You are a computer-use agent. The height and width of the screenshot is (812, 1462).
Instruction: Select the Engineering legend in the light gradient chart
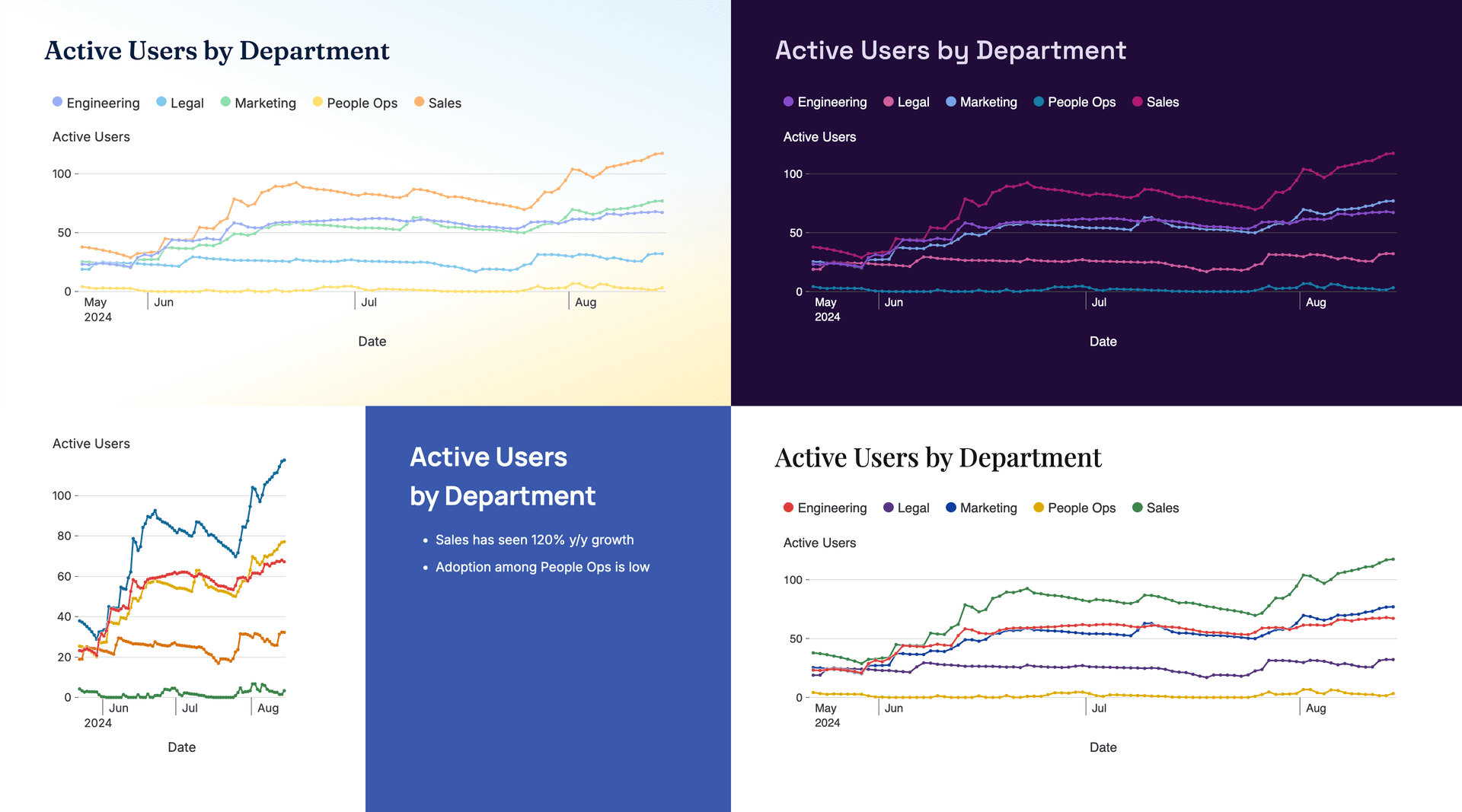[96, 103]
